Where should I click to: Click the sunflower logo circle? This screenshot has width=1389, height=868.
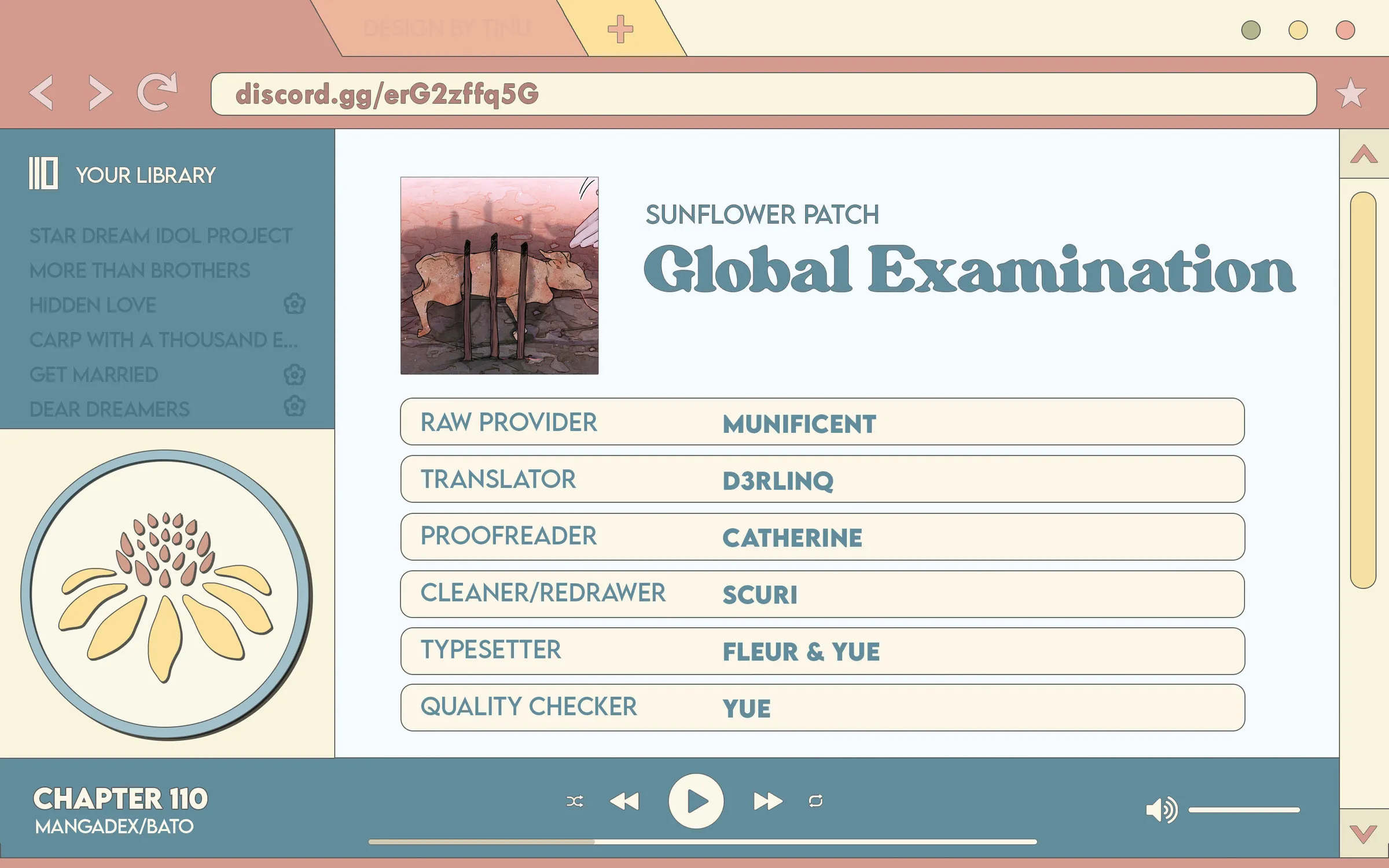167,594
